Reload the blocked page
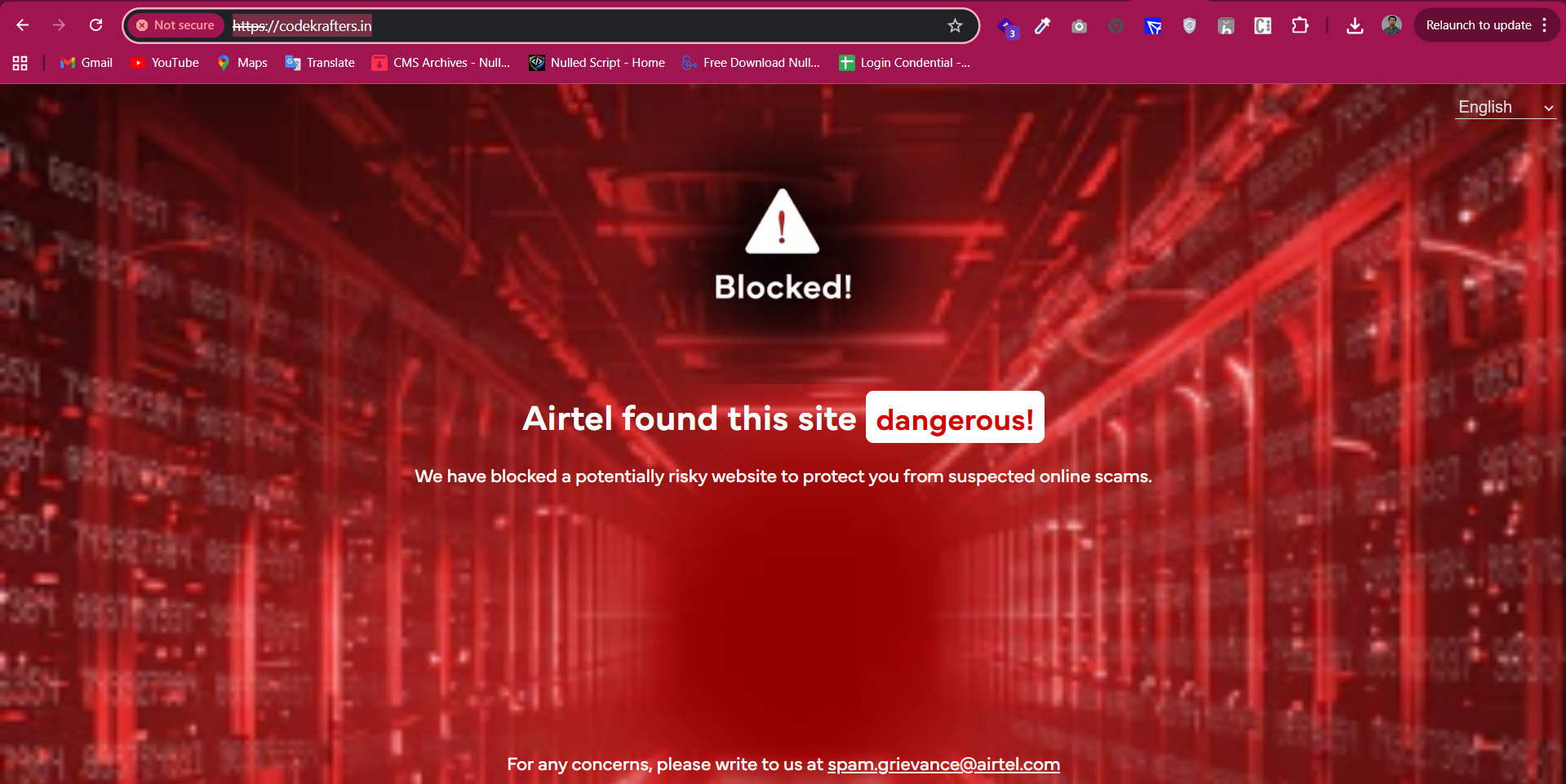The height and width of the screenshot is (784, 1566). coord(95,25)
